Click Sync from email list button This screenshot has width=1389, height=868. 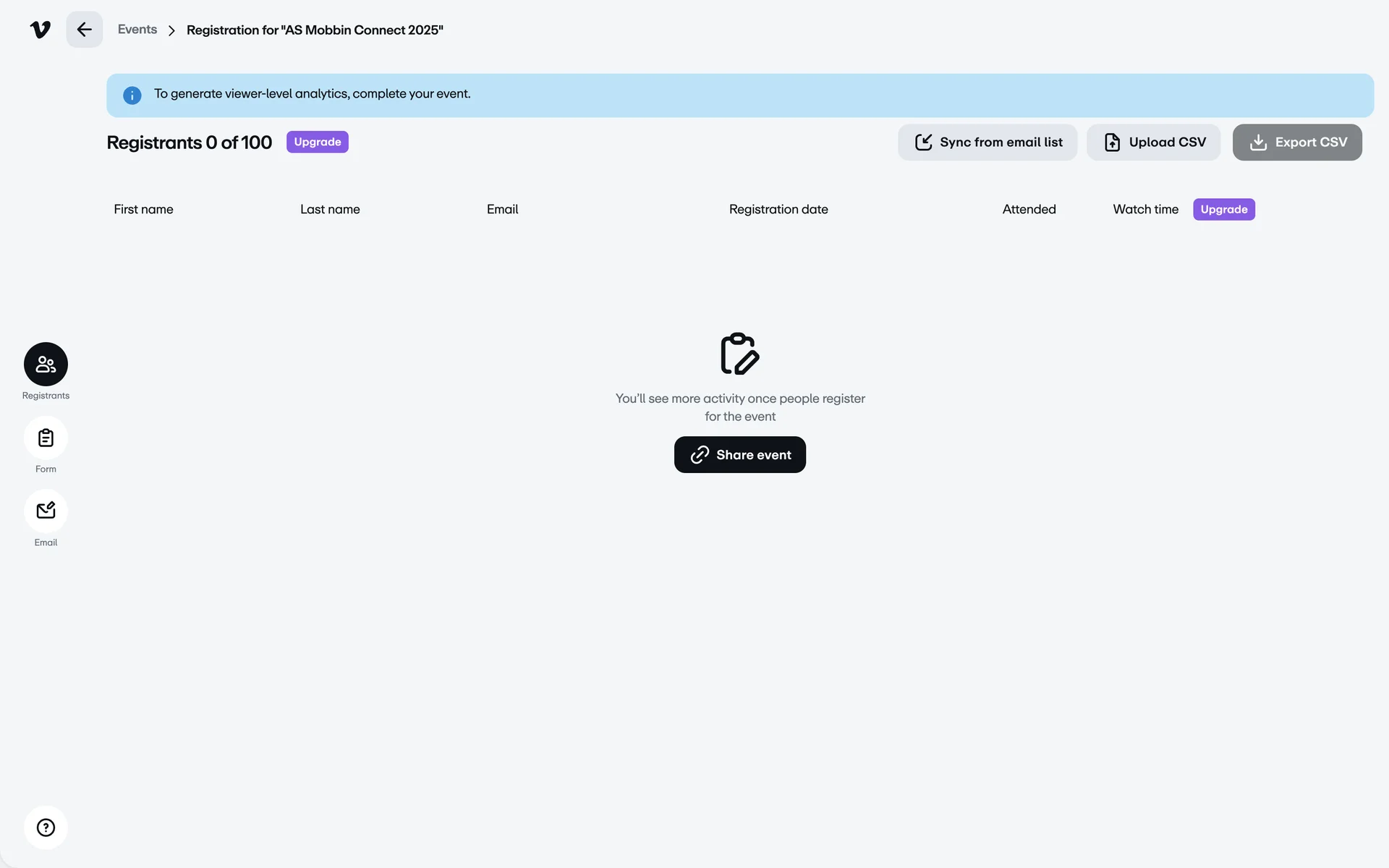point(987,142)
